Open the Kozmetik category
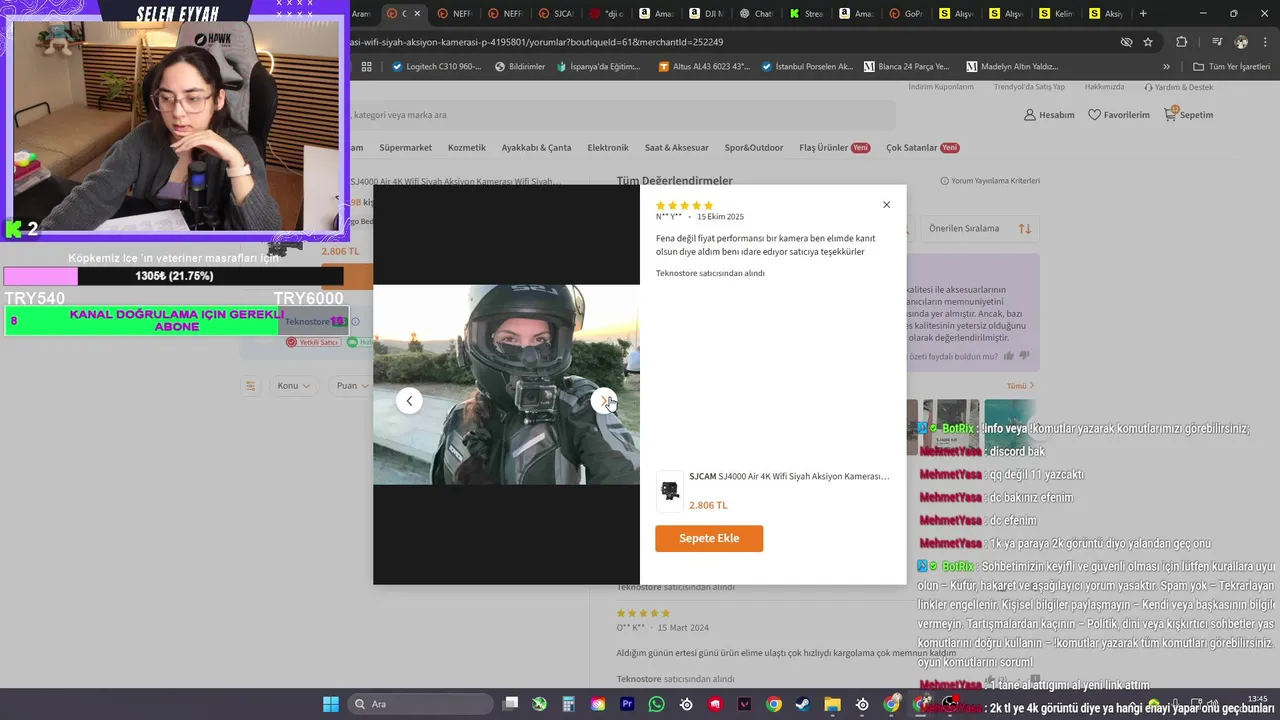The width and height of the screenshot is (1280, 720). coord(467,148)
